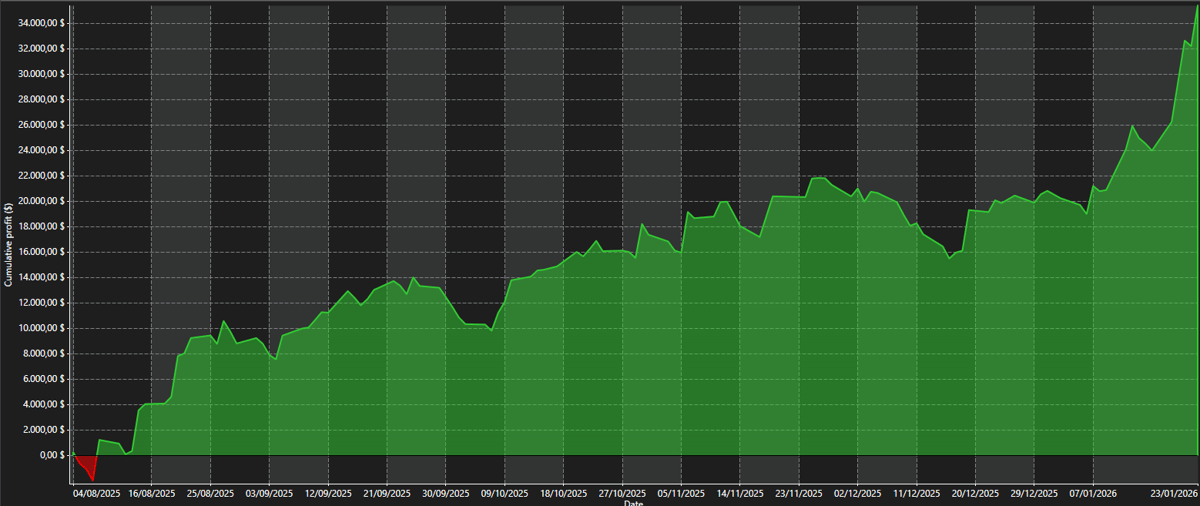Image resolution: width=1200 pixels, height=506 pixels.
Task: Select the 11/12/2025 date label
Action: pyautogui.click(x=917, y=493)
